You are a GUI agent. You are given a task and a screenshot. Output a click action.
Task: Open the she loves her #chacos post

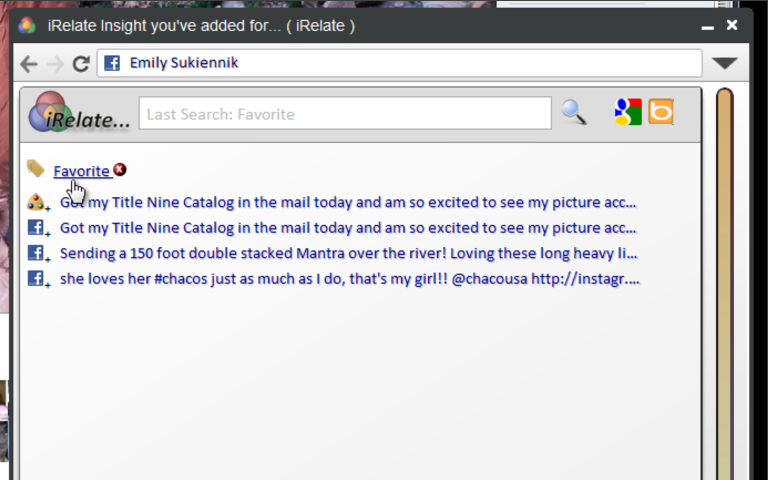click(350, 279)
